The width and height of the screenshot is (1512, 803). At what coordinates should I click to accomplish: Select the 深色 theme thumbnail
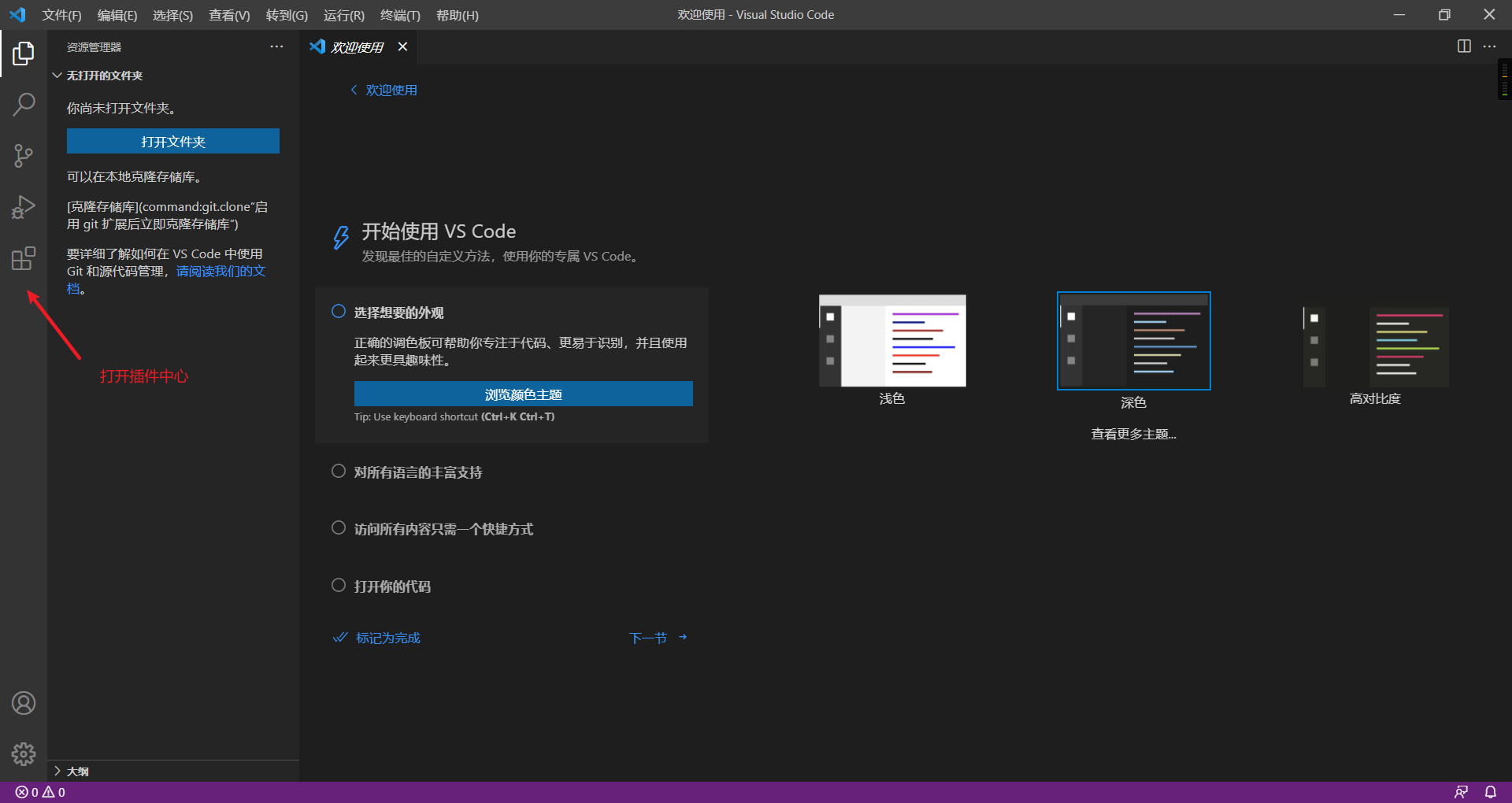[1132, 341]
